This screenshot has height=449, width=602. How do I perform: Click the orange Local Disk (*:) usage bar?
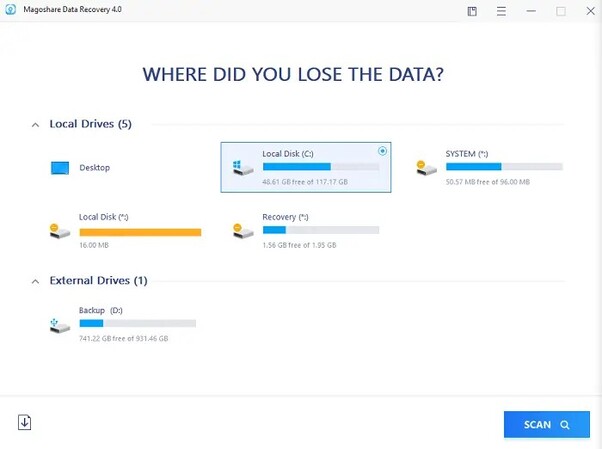pos(140,232)
